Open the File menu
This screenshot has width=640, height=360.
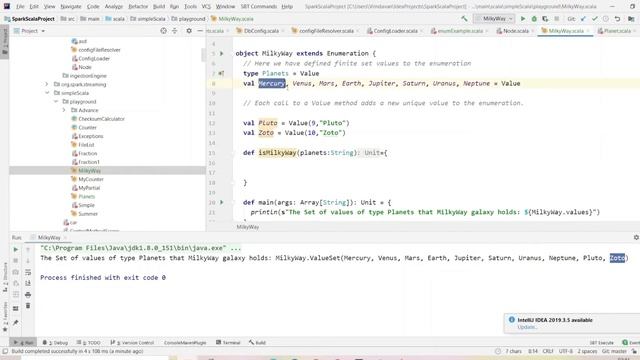tap(20, 7)
